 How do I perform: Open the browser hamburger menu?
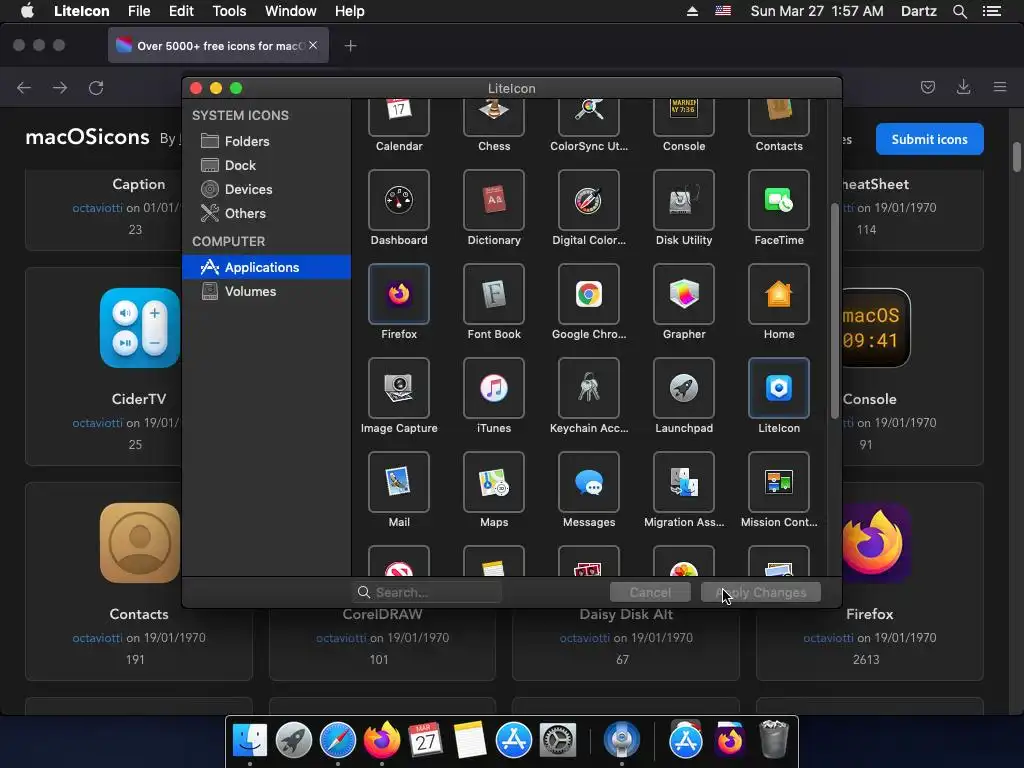[1000, 87]
